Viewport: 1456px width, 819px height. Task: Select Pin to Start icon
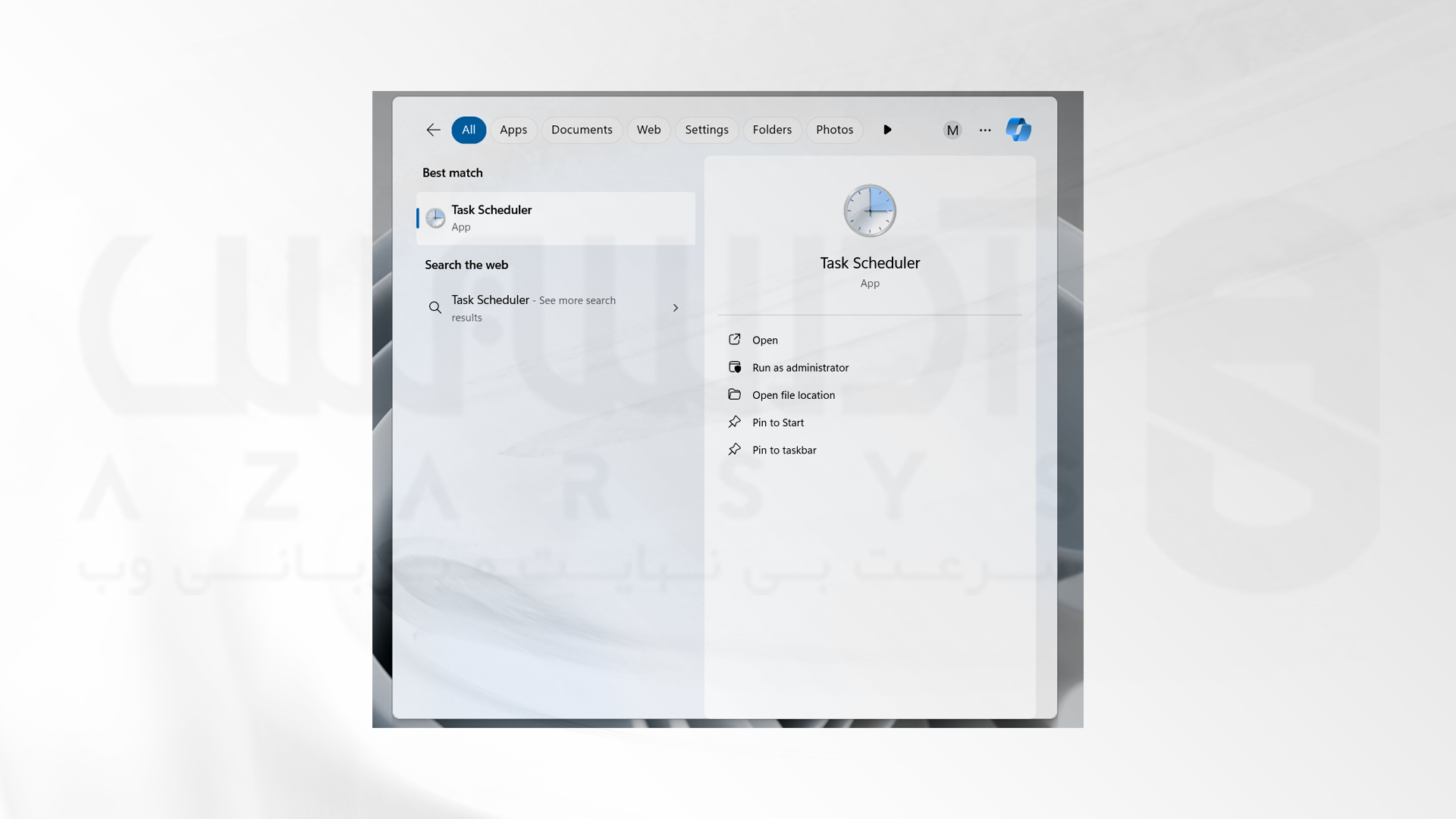coord(734,421)
